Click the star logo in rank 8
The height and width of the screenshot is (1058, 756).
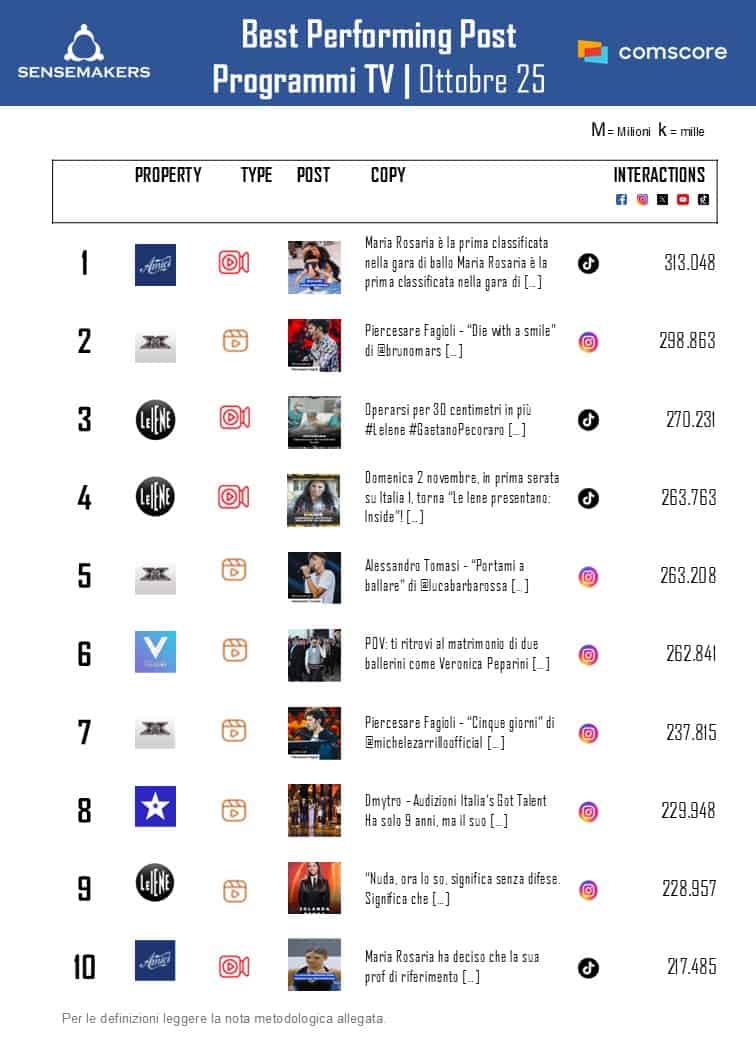(x=155, y=807)
